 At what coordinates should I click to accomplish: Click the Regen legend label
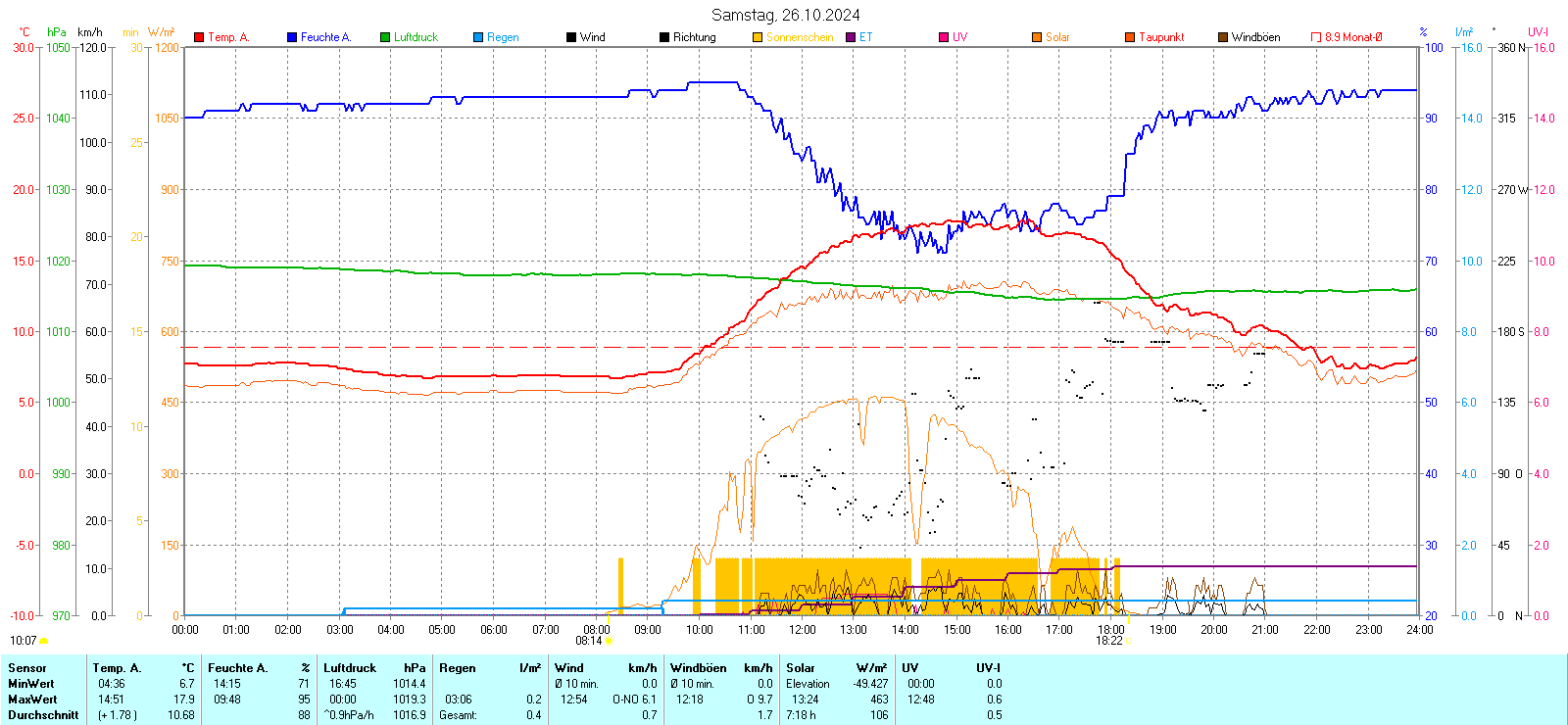click(503, 37)
